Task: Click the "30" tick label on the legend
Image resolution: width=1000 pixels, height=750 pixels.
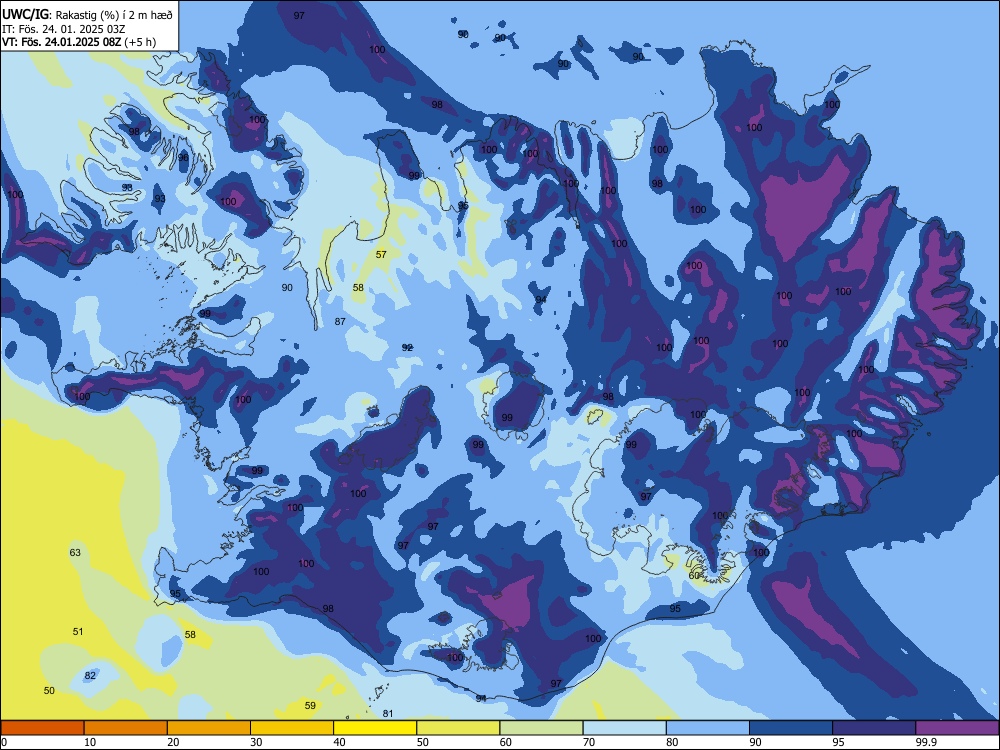Action: point(256,742)
